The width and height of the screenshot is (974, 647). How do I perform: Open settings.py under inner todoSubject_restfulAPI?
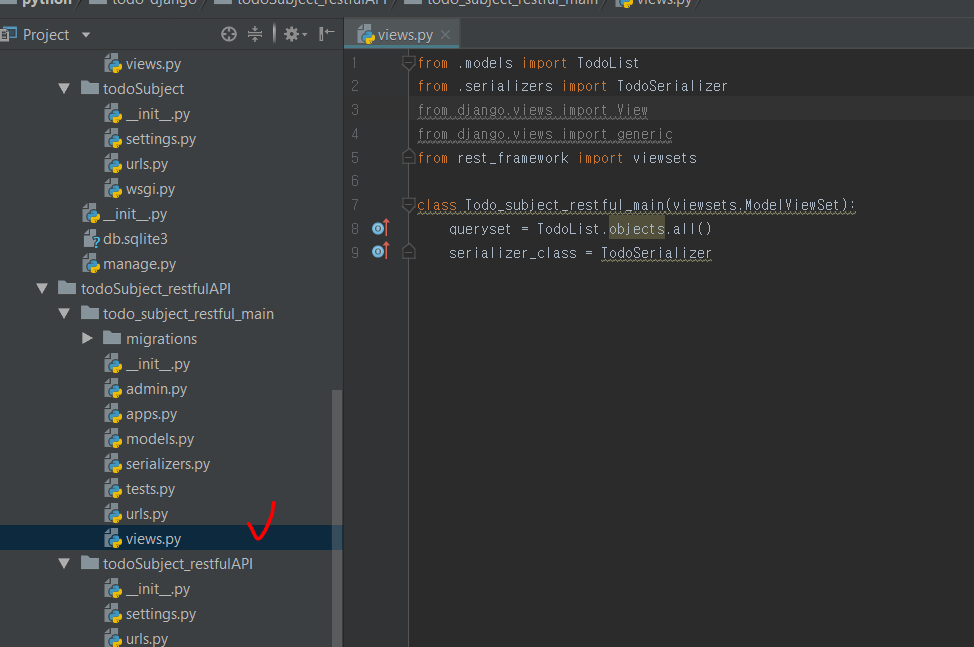pyautogui.click(x=161, y=614)
